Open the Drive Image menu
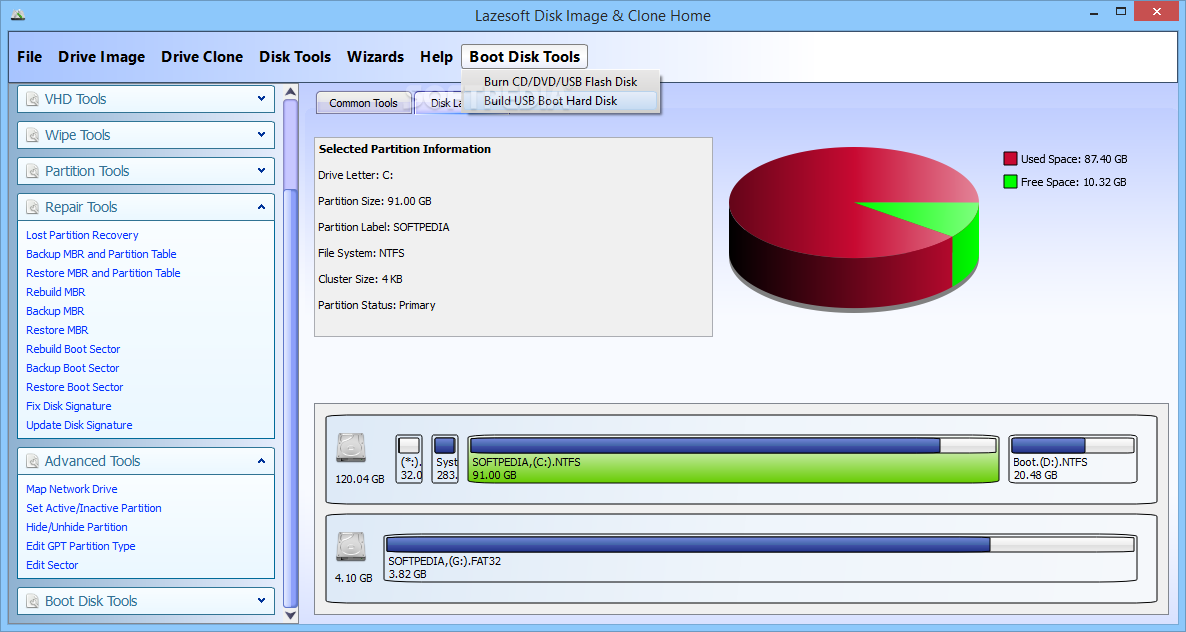 (x=101, y=57)
